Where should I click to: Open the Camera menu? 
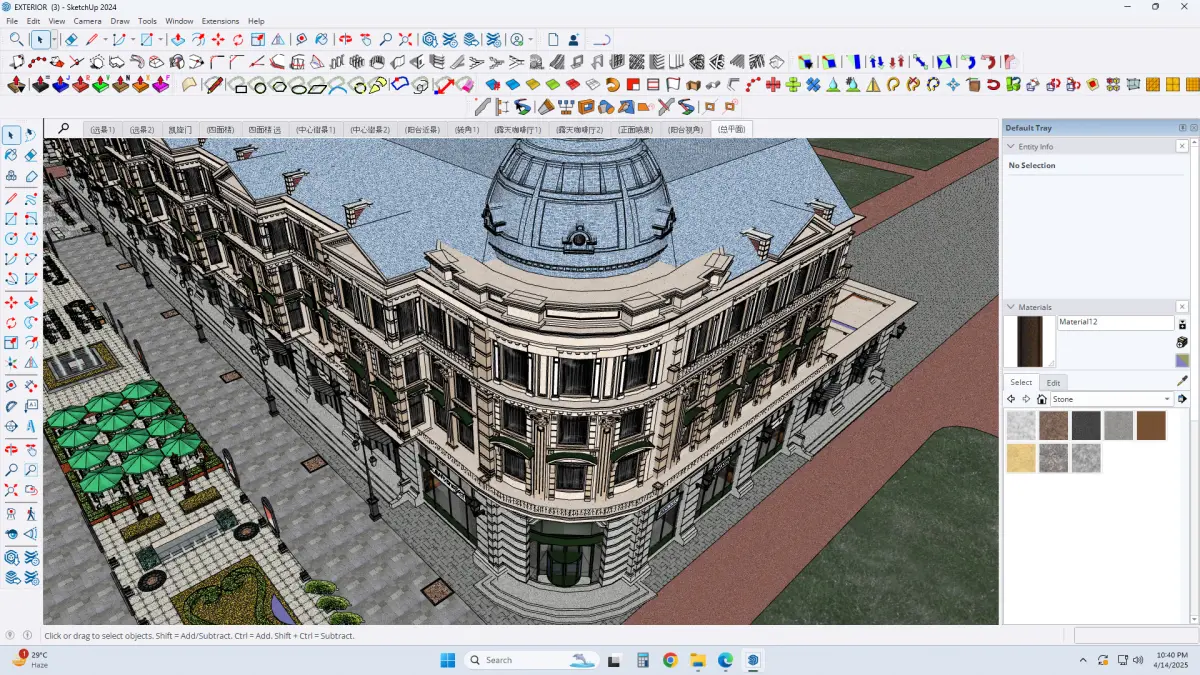[87, 21]
